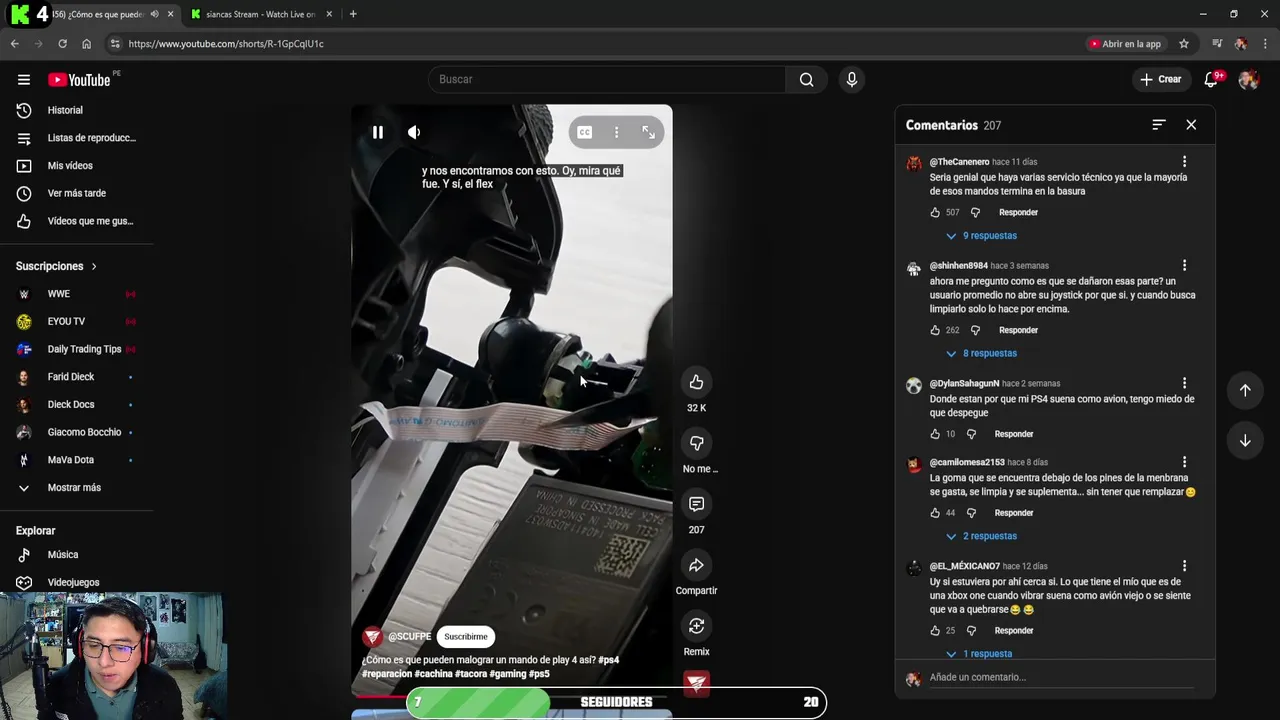This screenshot has width=1280, height=720.
Task: Share the Short
Action: [696, 565]
